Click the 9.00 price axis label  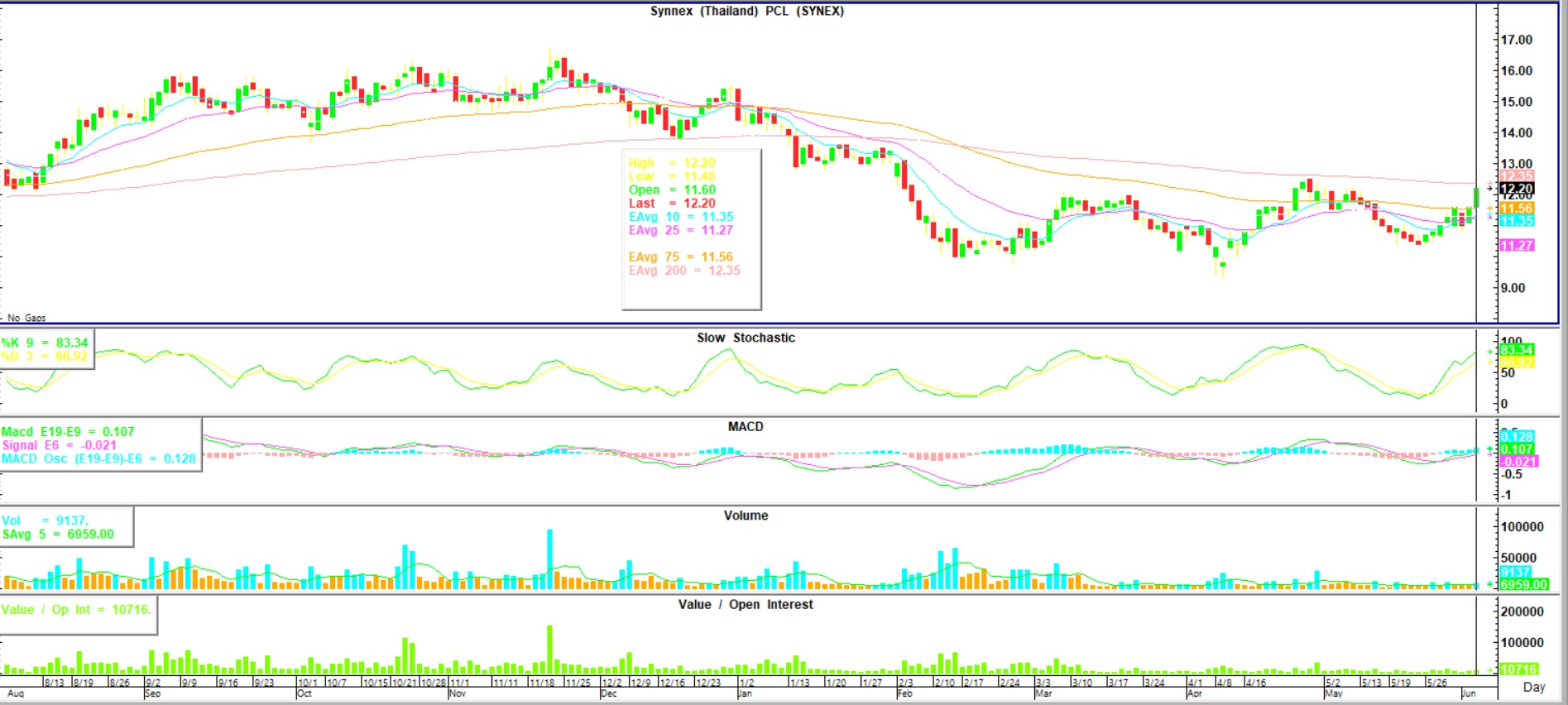[1513, 288]
